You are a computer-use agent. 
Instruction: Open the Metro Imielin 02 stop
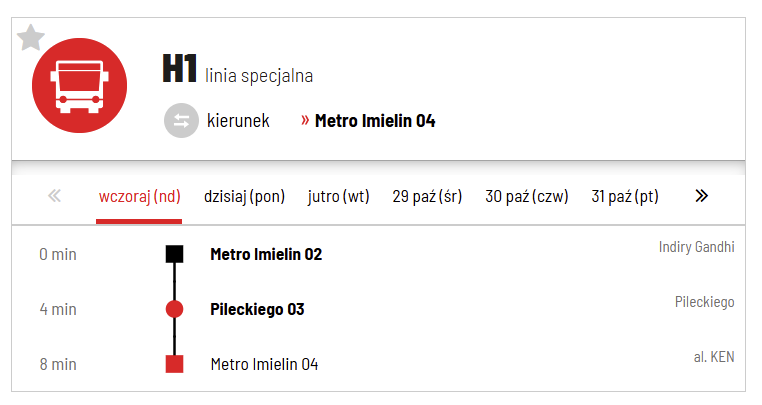click(266, 254)
